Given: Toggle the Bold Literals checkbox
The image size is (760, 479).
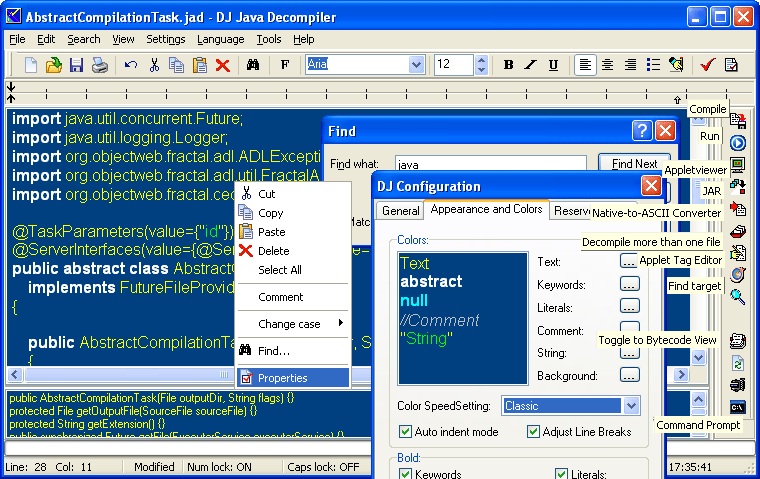Looking at the screenshot, I should pyautogui.click(x=561, y=474).
